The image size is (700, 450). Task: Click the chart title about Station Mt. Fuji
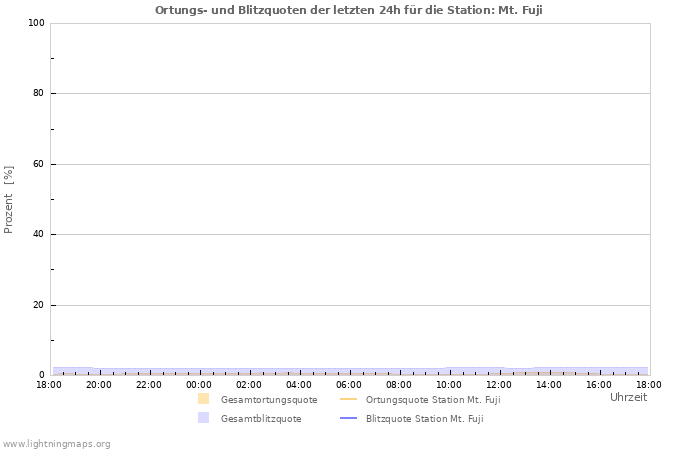(349, 9)
